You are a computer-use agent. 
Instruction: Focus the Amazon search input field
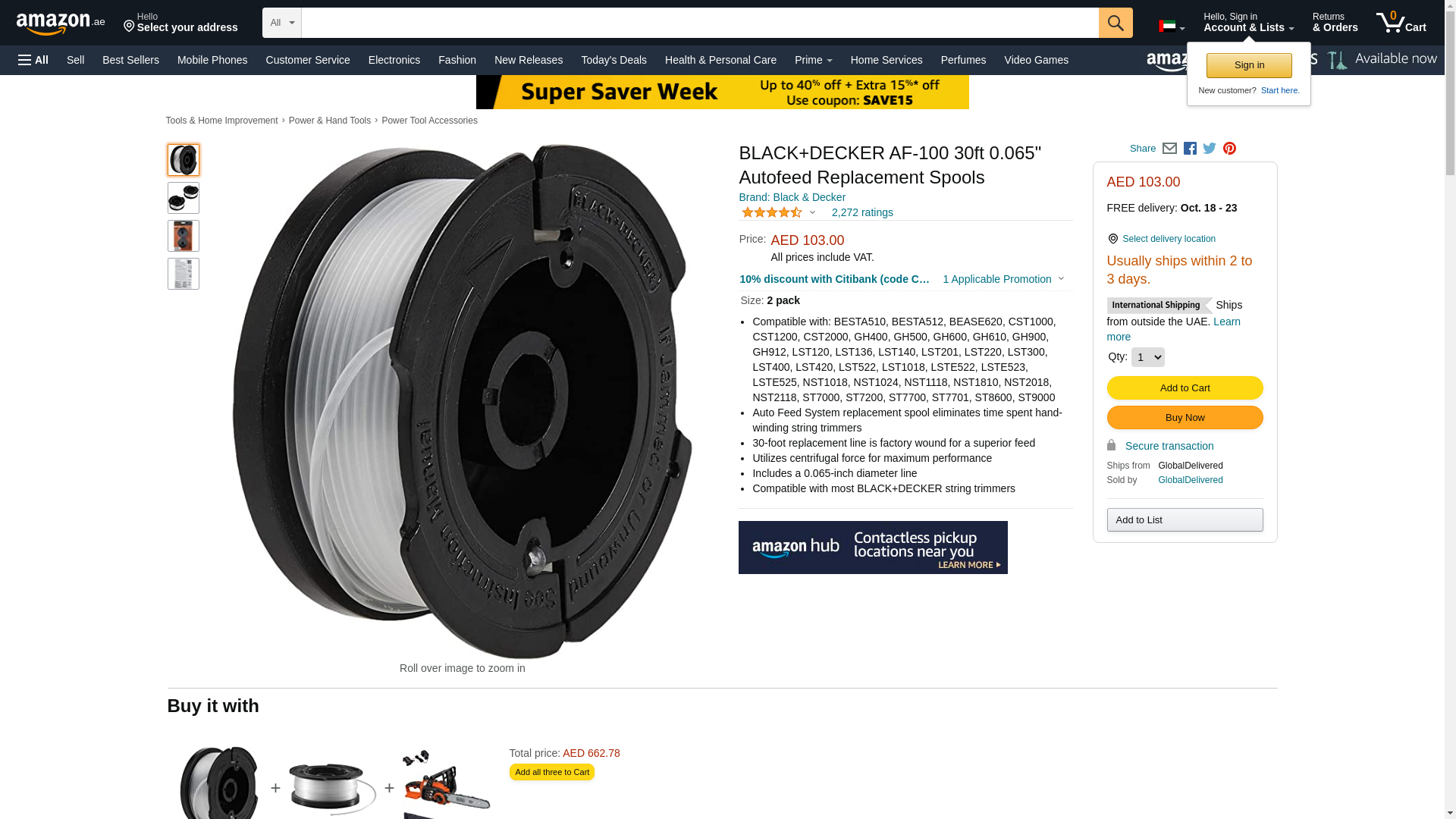pos(699,23)
